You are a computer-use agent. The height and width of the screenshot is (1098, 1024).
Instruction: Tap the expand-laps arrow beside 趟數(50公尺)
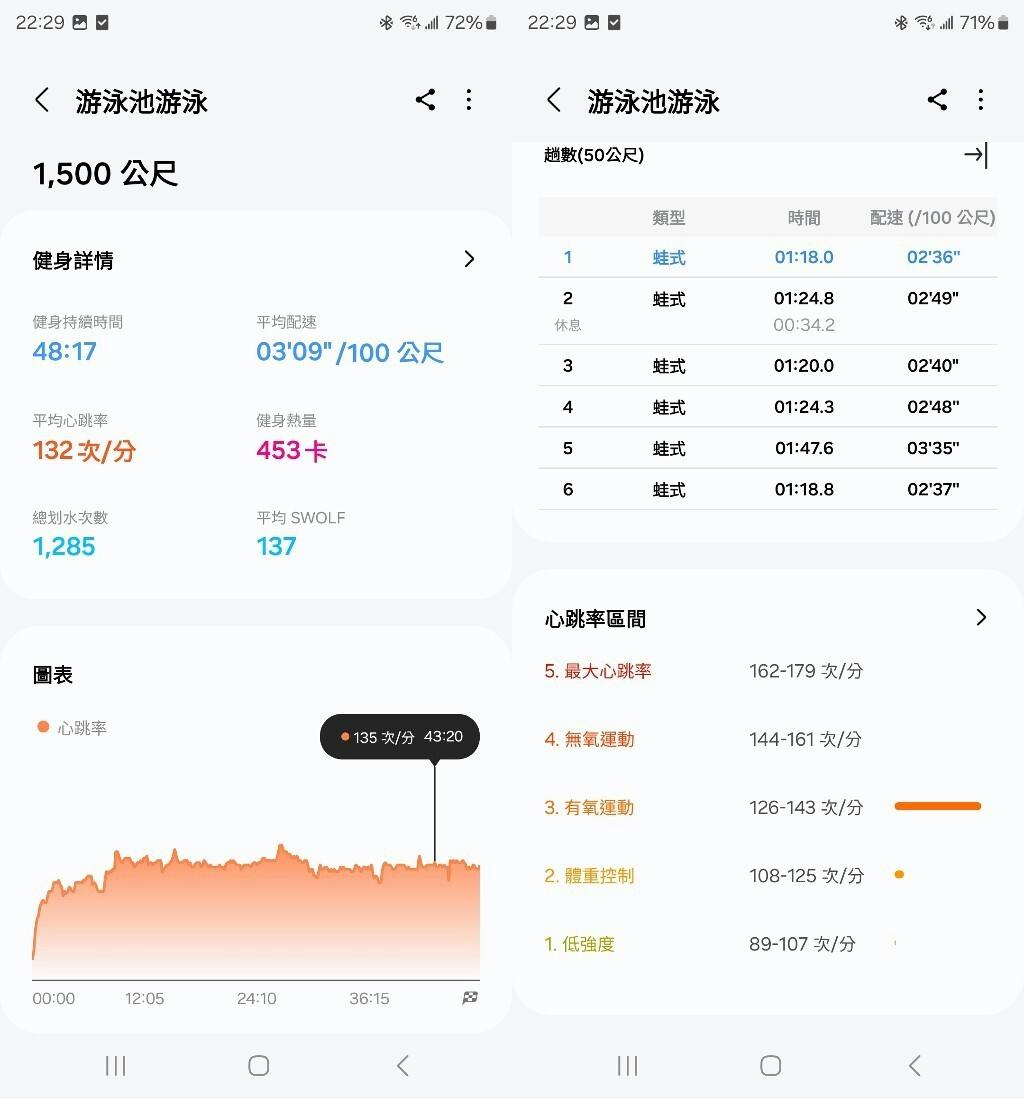(x=976, y=155)
